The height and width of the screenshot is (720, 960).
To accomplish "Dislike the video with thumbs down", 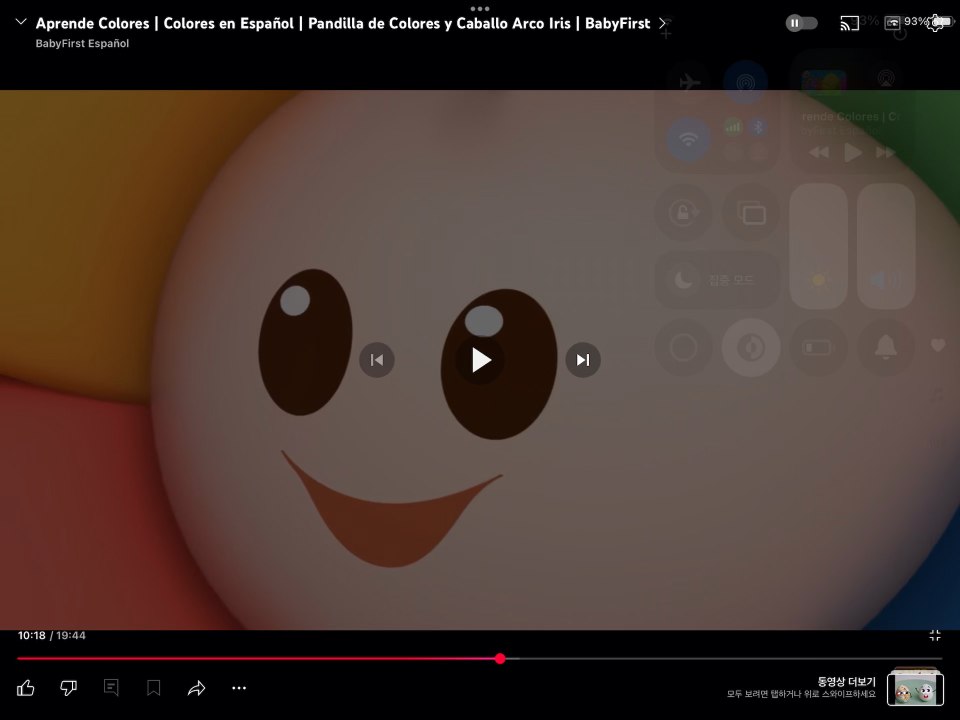I will coord(69,688).
